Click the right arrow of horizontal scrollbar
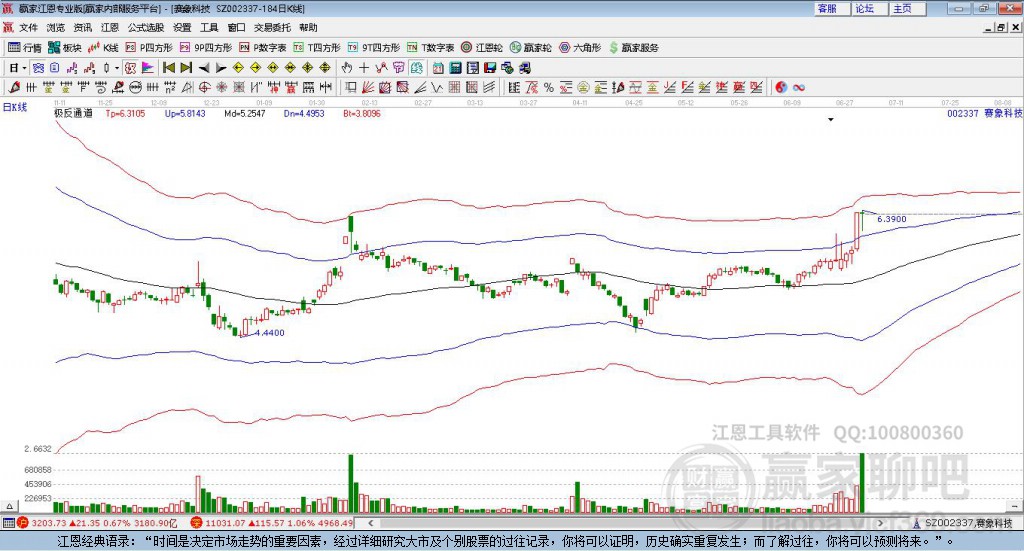The height and width of the screenshot is (551, 1024). pyautogui.click(x=880, y=523)
